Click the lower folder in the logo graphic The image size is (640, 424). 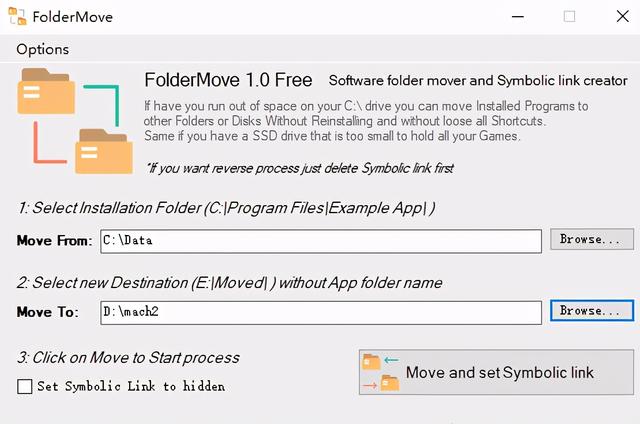pyautogui.click(x=104, y=151)
